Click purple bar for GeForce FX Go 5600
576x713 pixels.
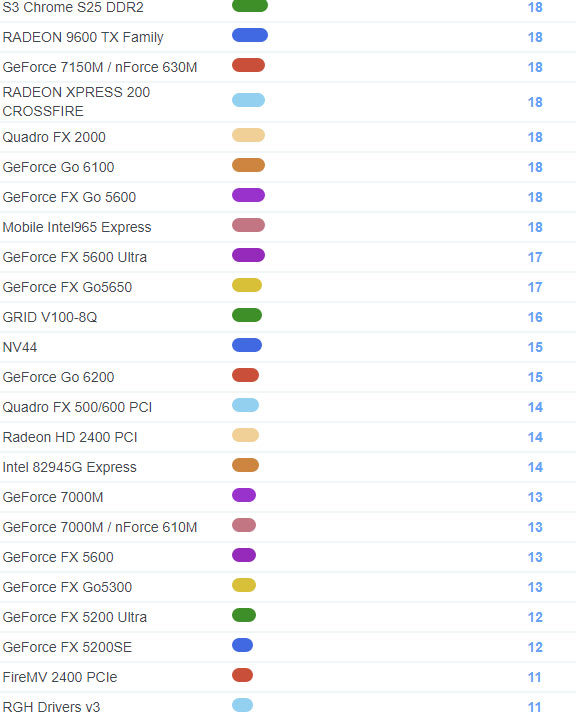[x=248, y=195]
